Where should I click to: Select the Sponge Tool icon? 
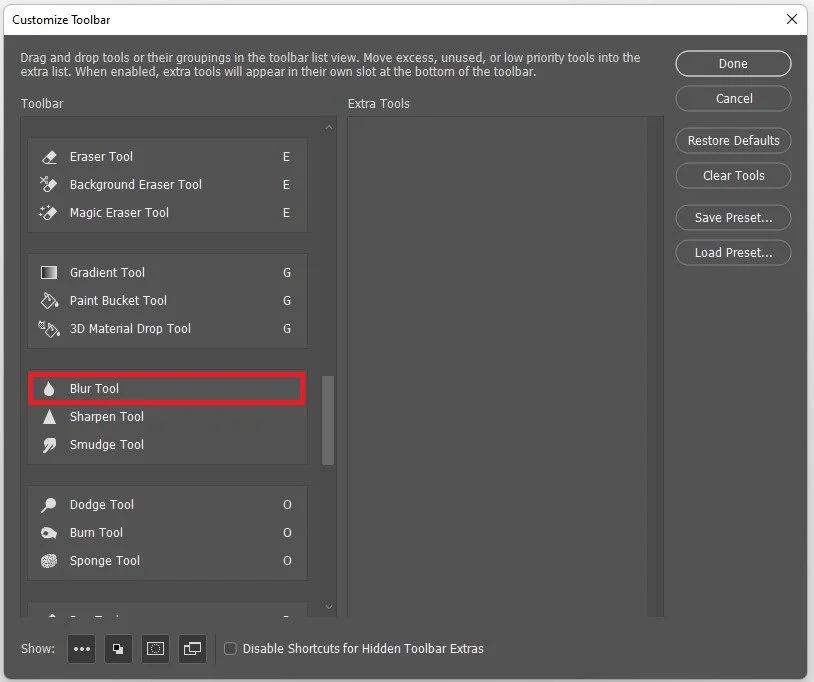(49, 560)
